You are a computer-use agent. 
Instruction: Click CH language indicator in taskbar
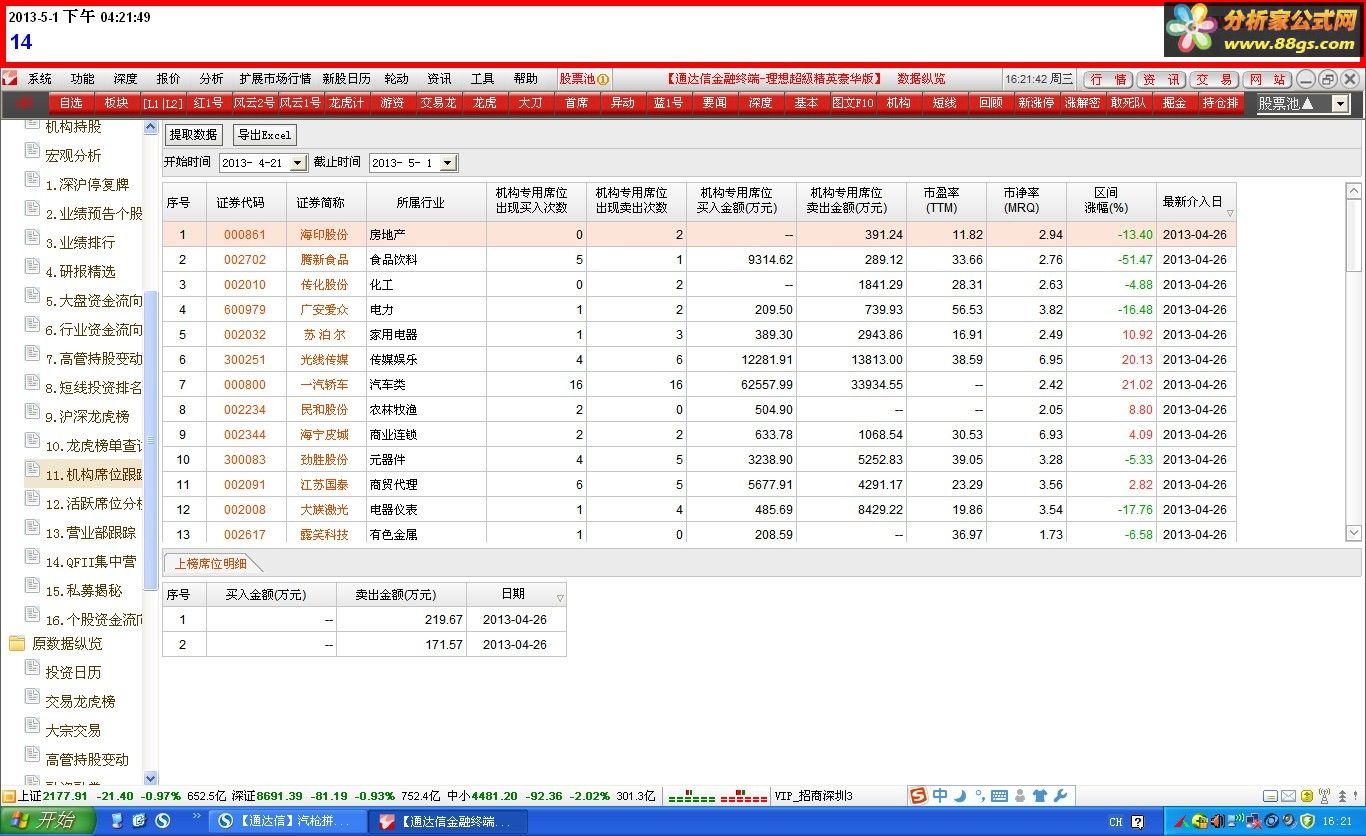(1115, 822)
